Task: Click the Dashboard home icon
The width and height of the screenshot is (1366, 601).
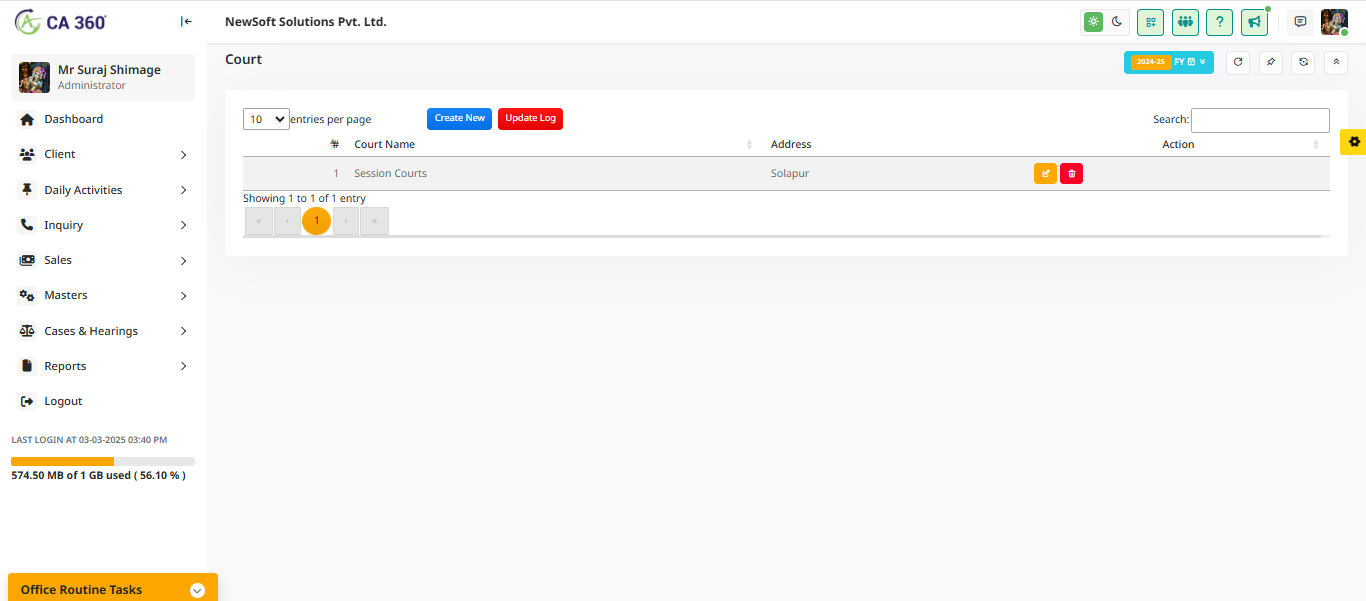Action: click(27, 119)
